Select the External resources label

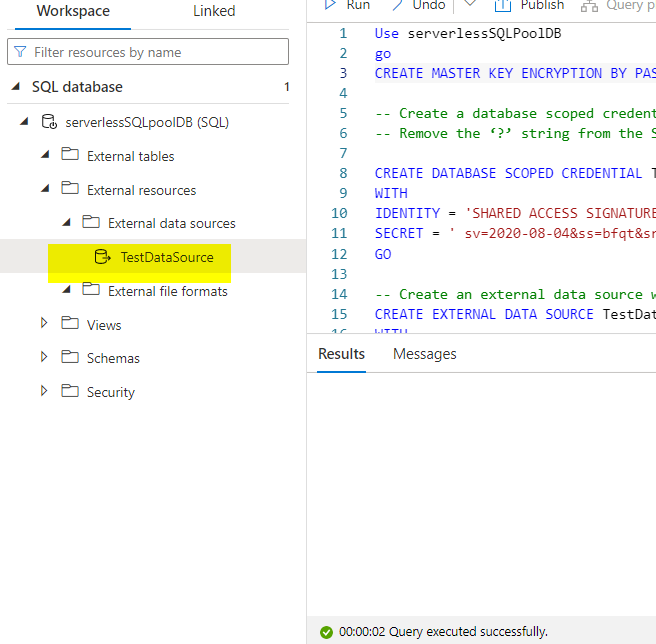click(141, 190)
